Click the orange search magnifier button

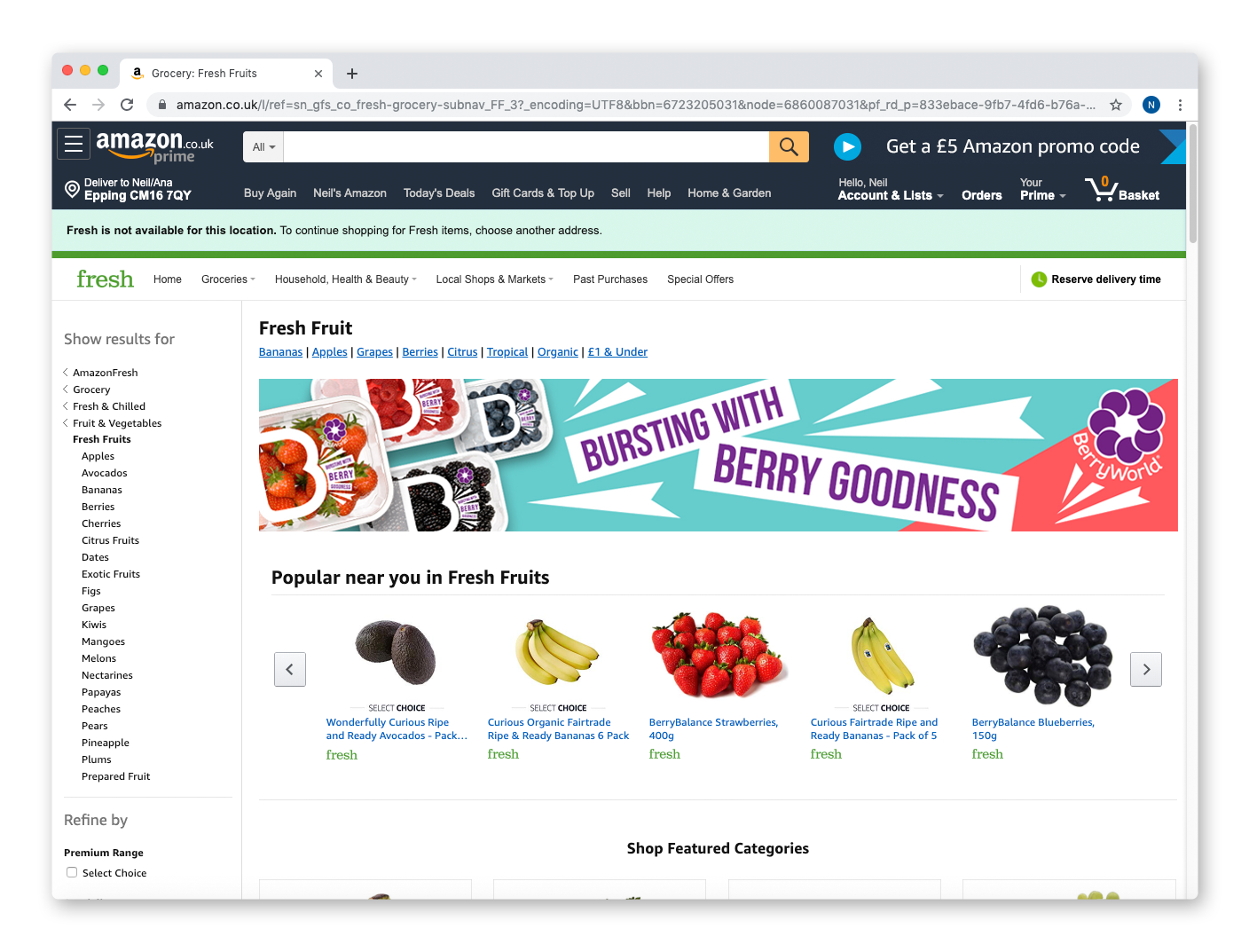point(789,146)
